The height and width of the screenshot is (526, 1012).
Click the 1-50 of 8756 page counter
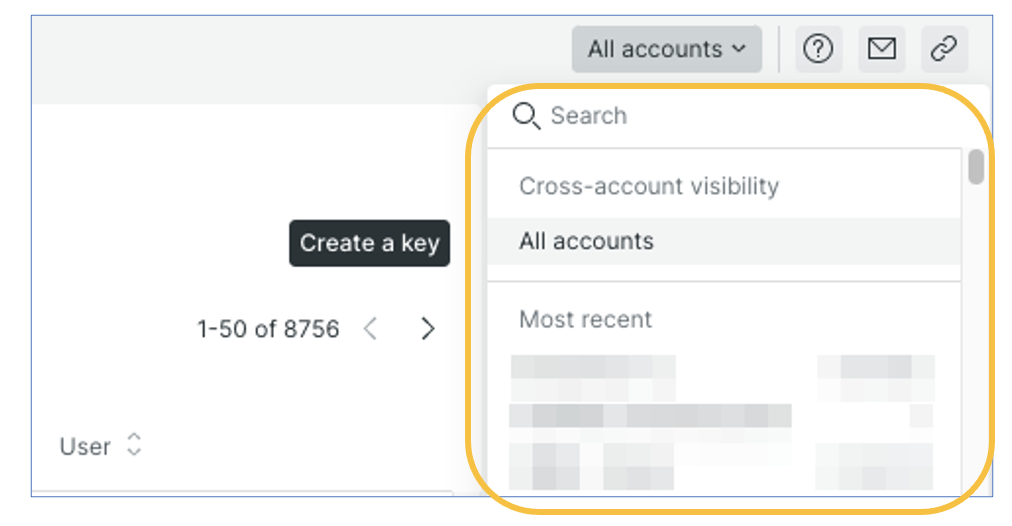268,329
